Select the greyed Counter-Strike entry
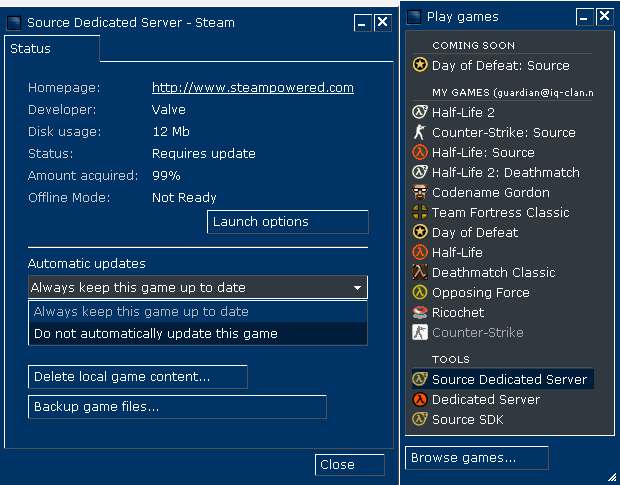Screen dimensions: 620x485 (502, 332)
